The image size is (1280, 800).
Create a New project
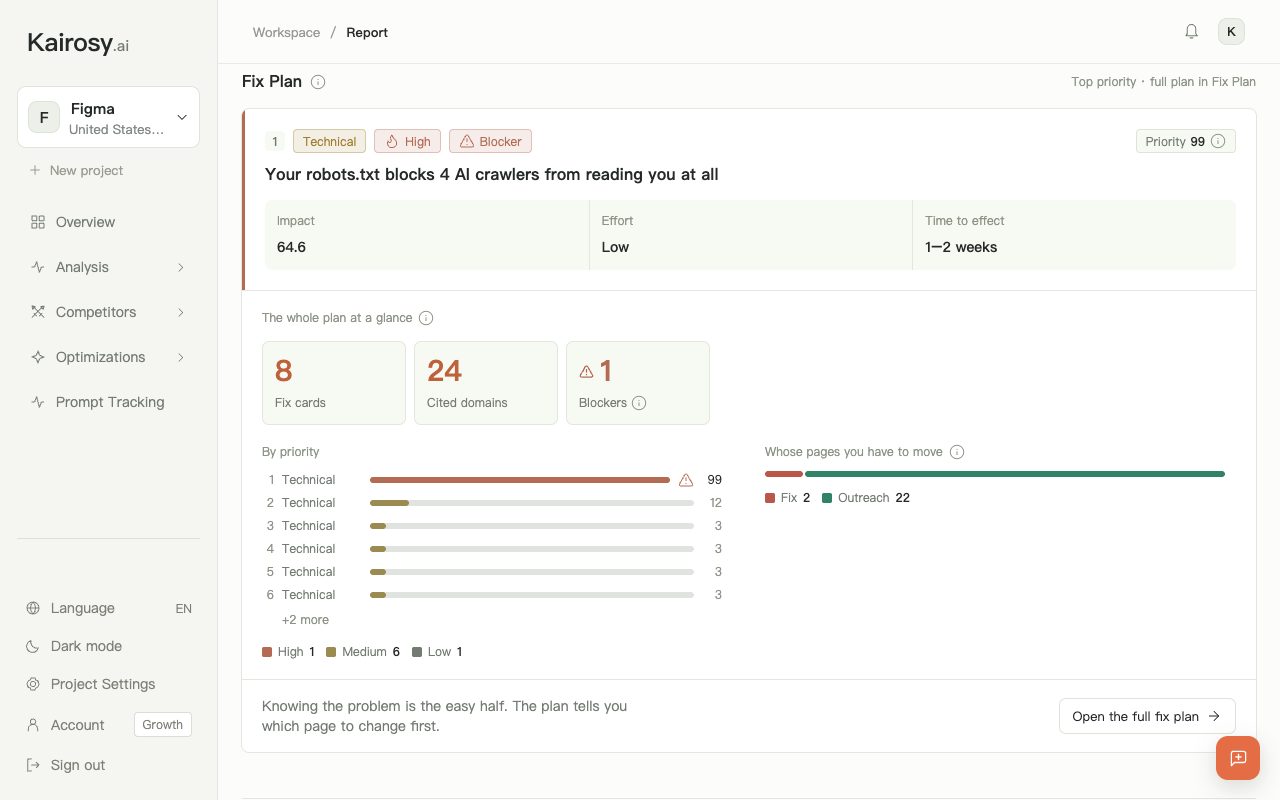point(76,170)
